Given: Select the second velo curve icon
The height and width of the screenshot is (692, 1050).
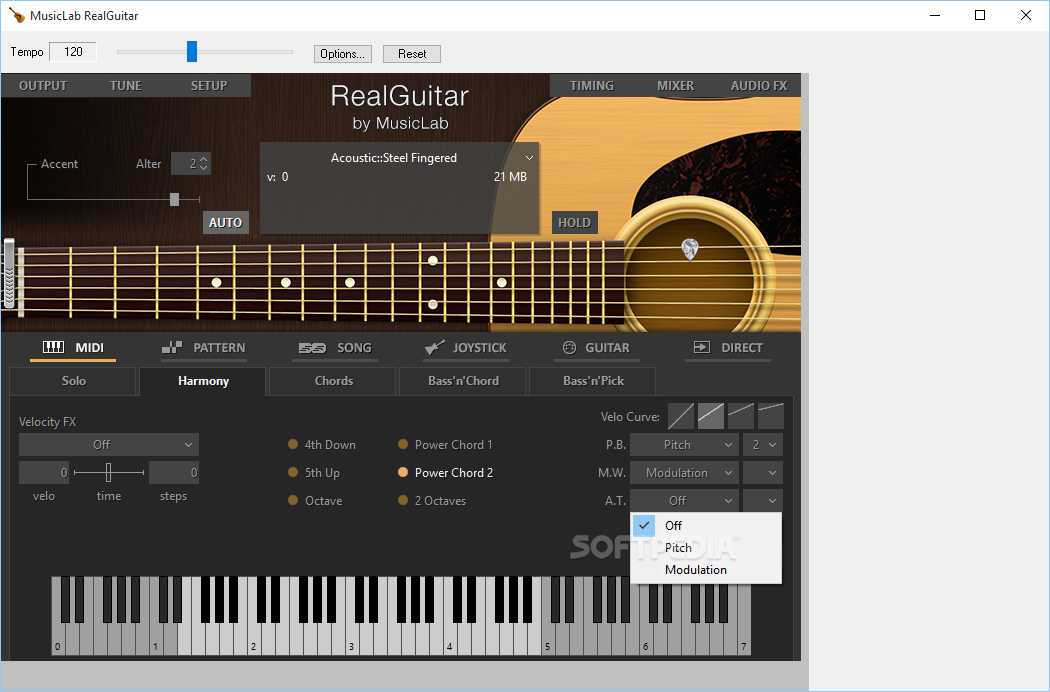Looking at the screenshot, I should tap(710, 416).
